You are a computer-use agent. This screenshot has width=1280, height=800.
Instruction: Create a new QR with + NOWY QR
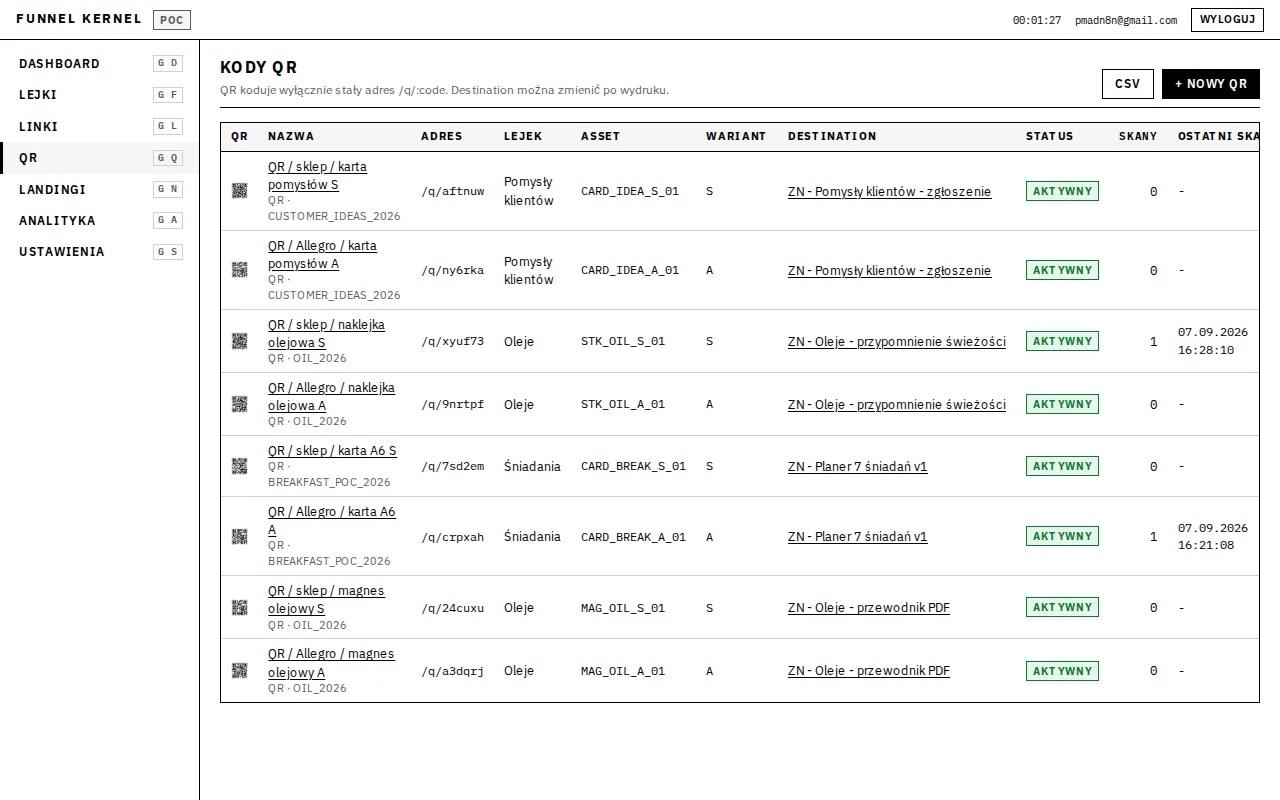(x=1211, y=84)
